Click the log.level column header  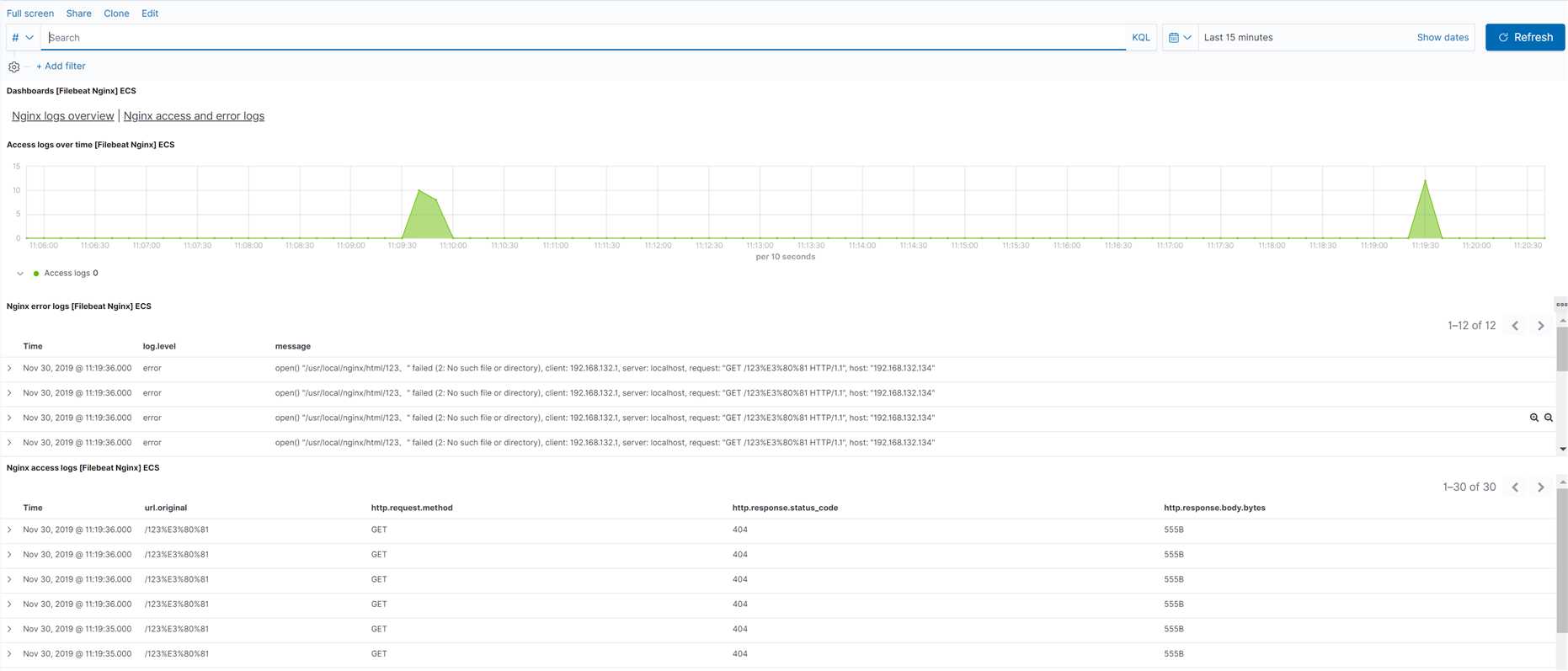(159, 347)
